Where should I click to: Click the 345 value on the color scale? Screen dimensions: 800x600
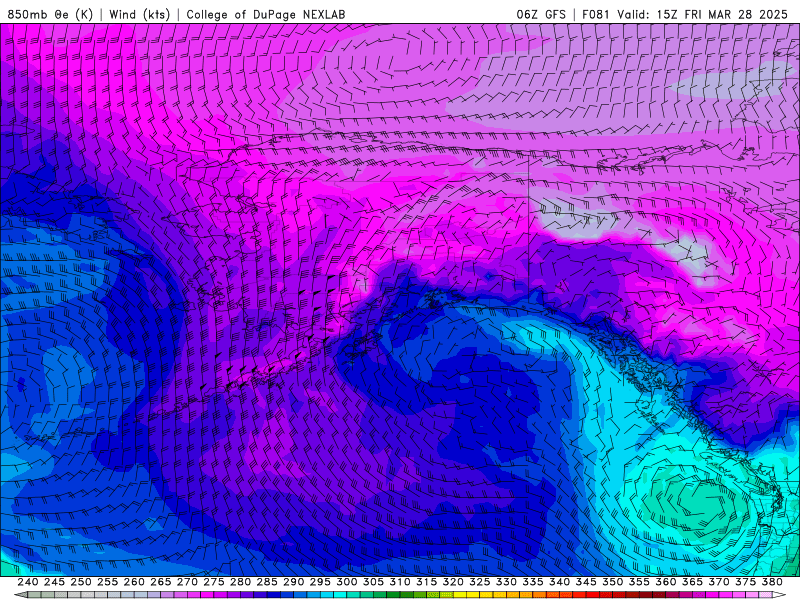pyautogui.click(x=586, y=582)
